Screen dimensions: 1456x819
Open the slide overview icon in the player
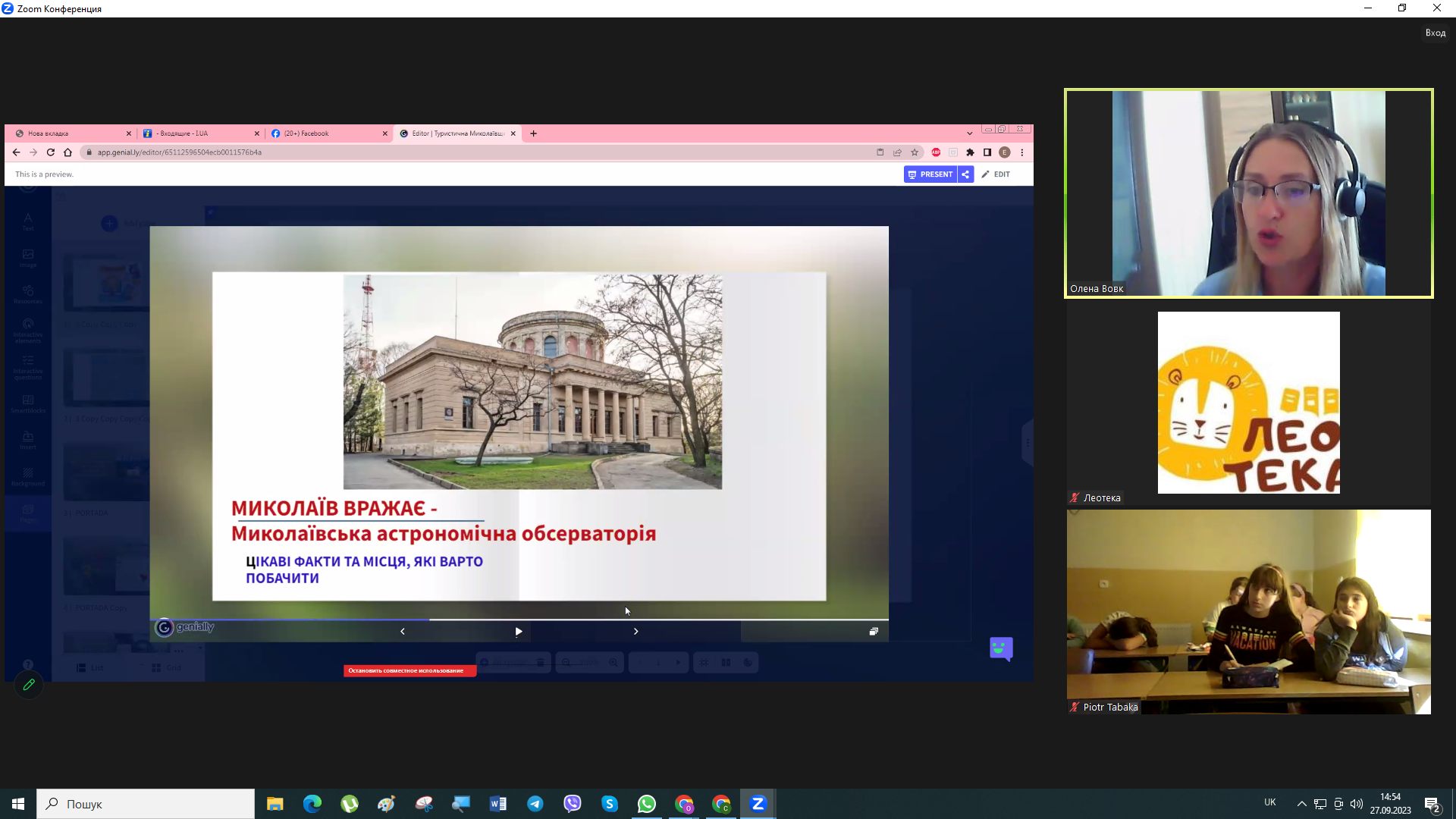(x=874, y=631)
